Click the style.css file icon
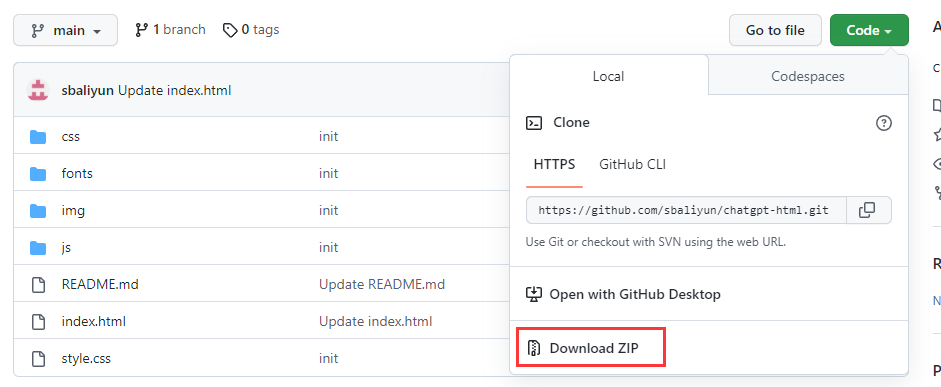 click(x=38, y=359)
